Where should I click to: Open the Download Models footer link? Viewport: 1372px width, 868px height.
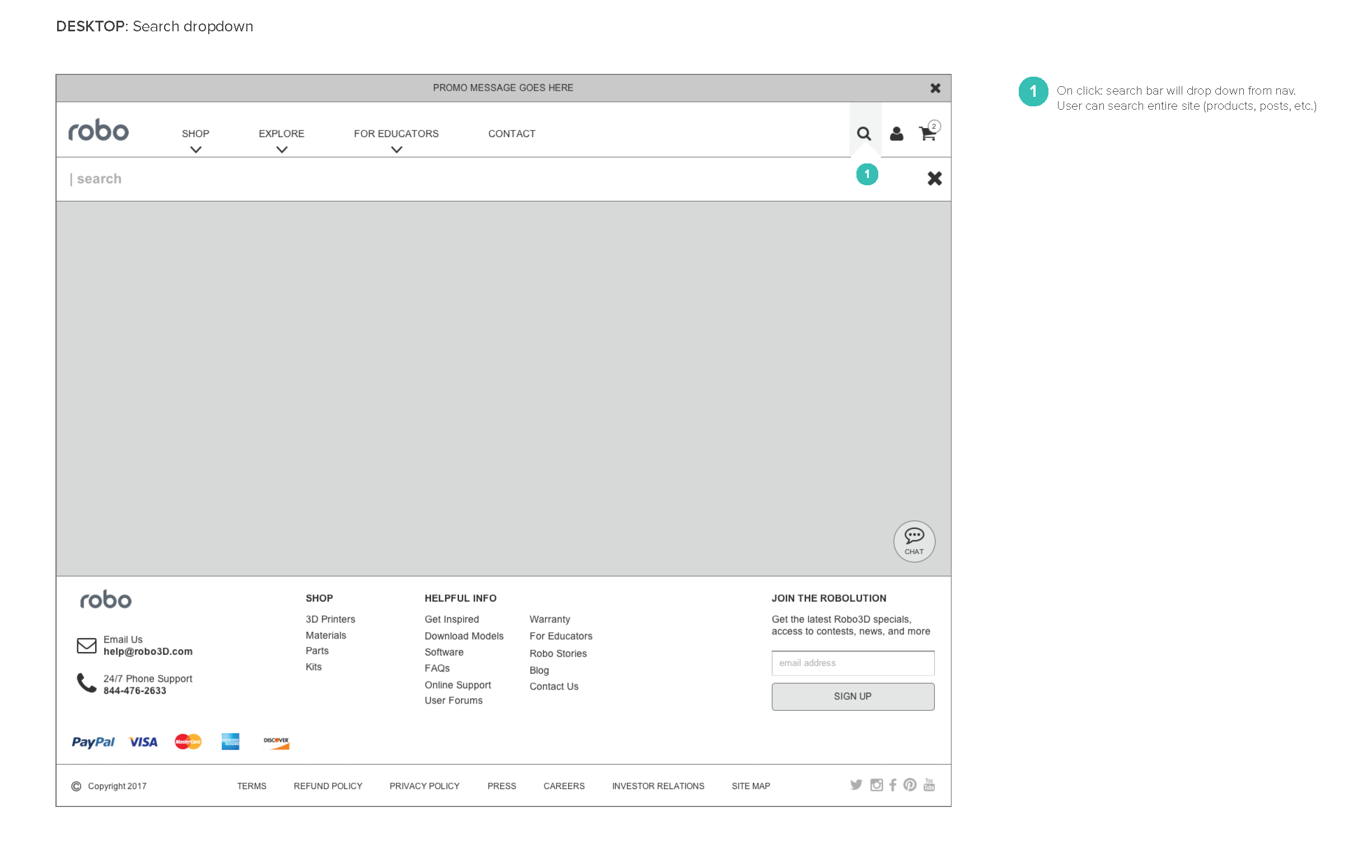464,636
